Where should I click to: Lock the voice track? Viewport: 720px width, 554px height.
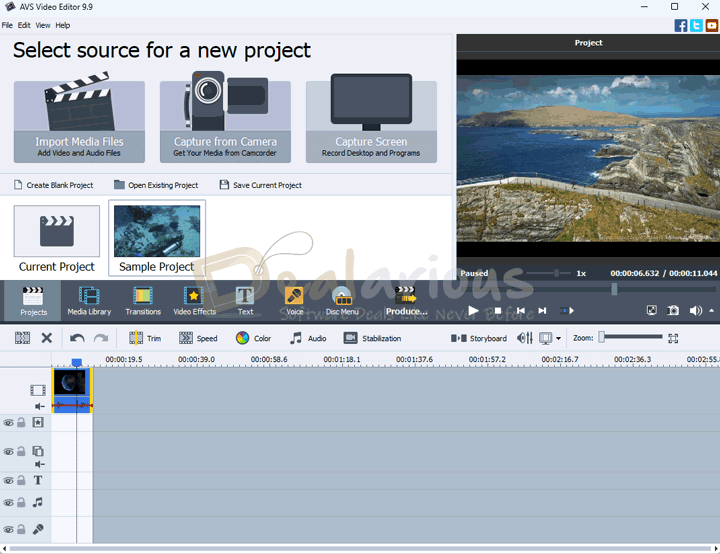point(21,529)
